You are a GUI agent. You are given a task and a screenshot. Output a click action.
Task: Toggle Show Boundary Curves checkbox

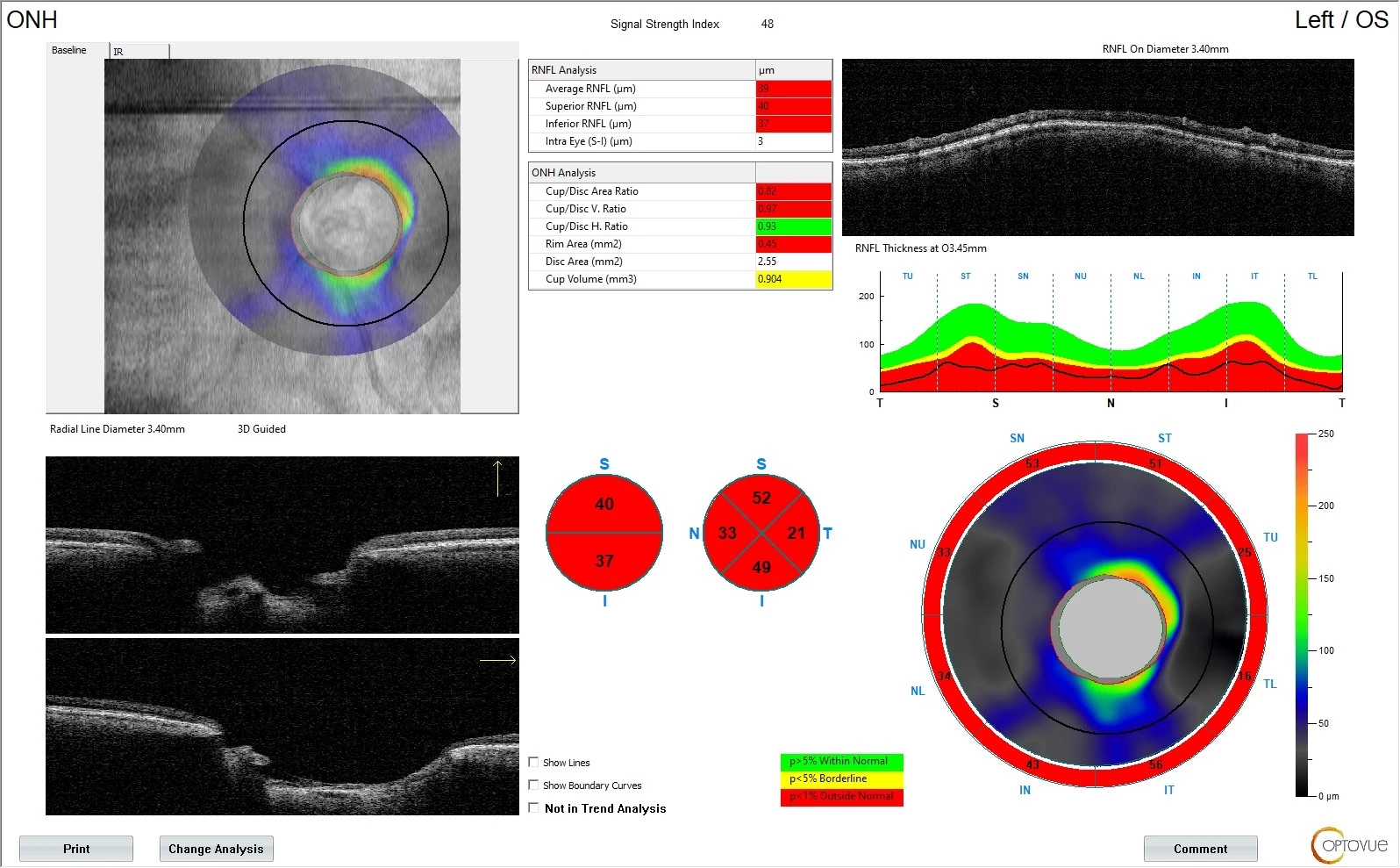(533, 786)
